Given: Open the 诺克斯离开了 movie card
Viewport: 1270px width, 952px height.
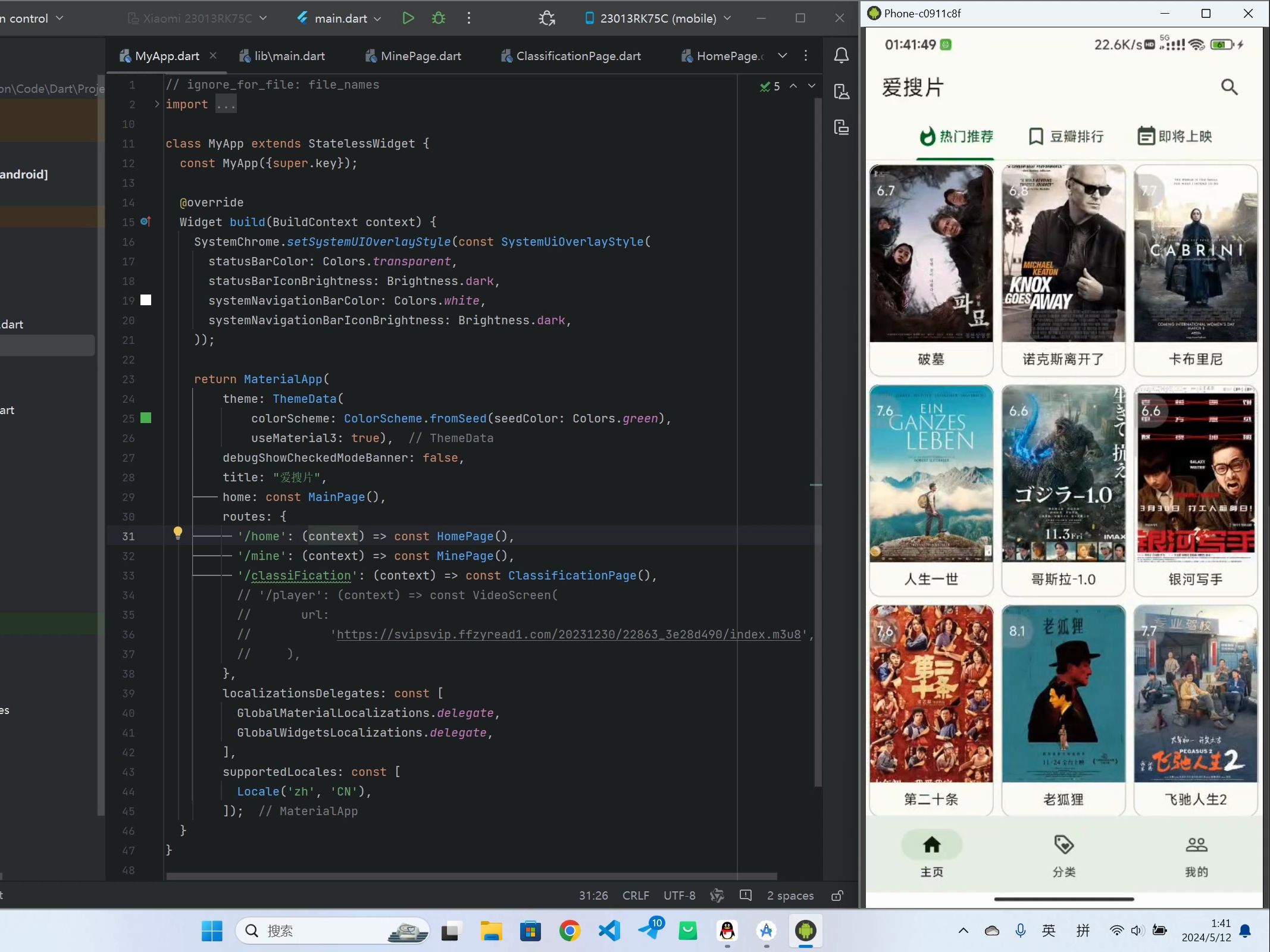Looking at the screenshot, I should click(x=1063, y=270).
